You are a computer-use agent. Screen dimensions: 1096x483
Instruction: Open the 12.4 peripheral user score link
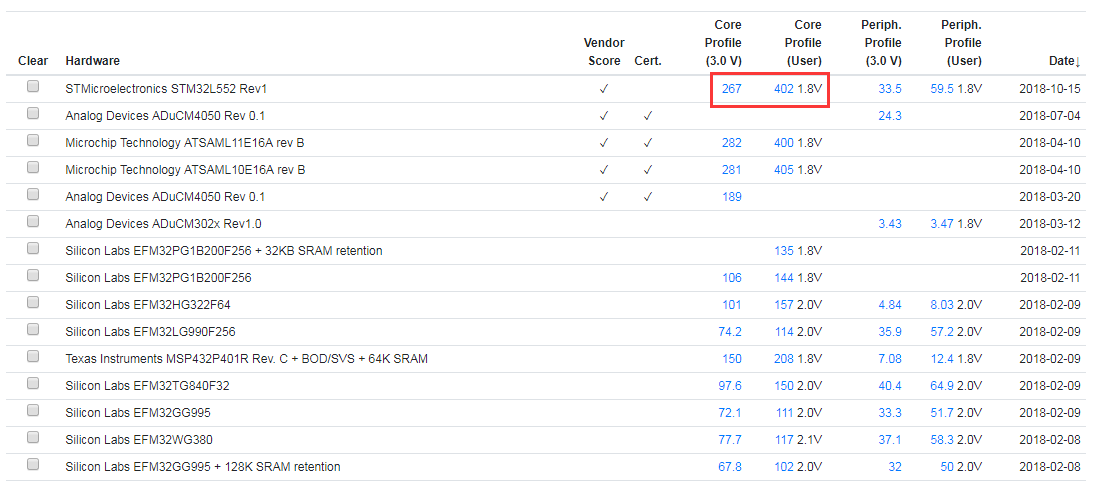pos(942,359)
